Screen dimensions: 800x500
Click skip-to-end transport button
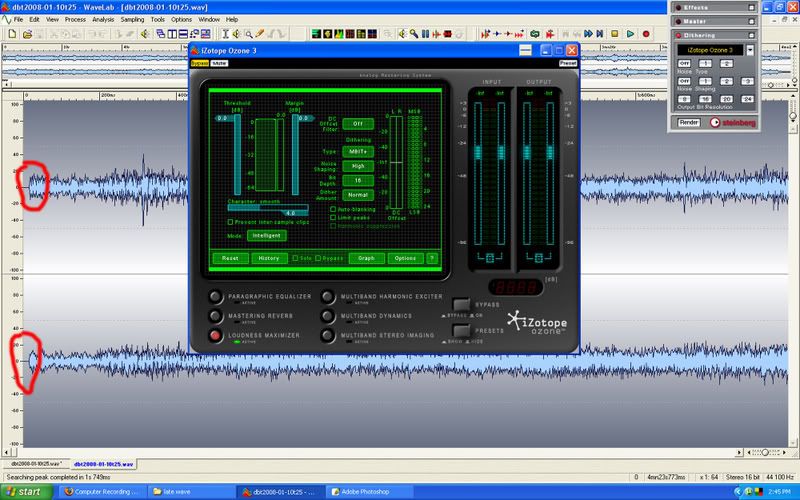click(x=600, y=34)
